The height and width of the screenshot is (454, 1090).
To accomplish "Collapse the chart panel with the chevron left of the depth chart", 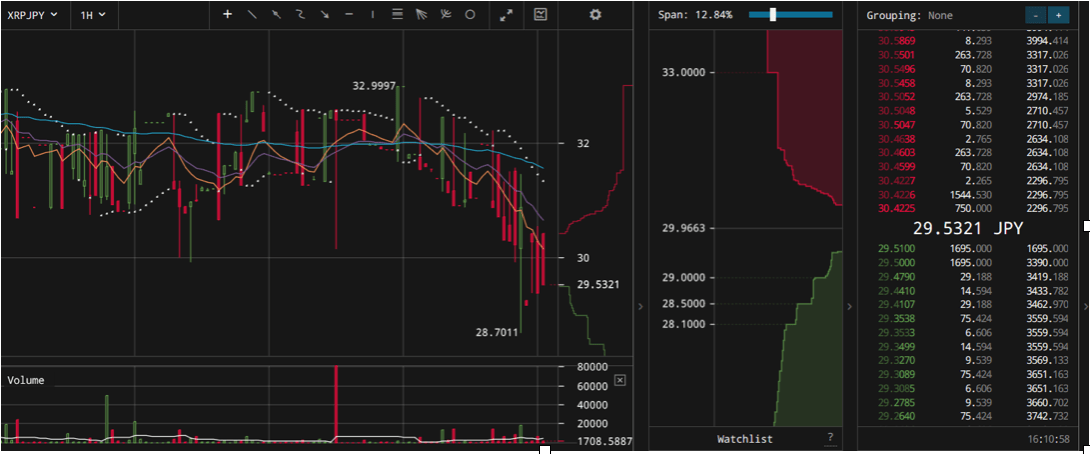I will click(641, 306).
